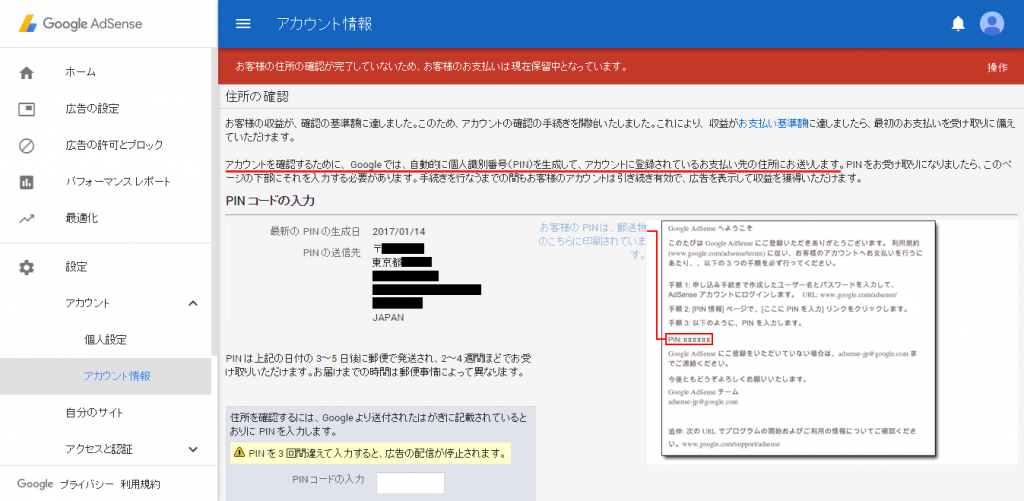
Task: Open the performance report chart icon
Action: [x=27, y=182]
